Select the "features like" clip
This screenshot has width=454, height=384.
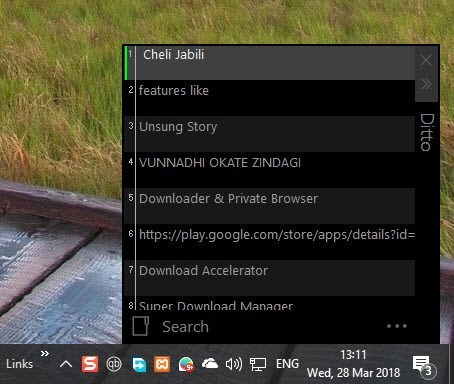[x=269, y=98]
